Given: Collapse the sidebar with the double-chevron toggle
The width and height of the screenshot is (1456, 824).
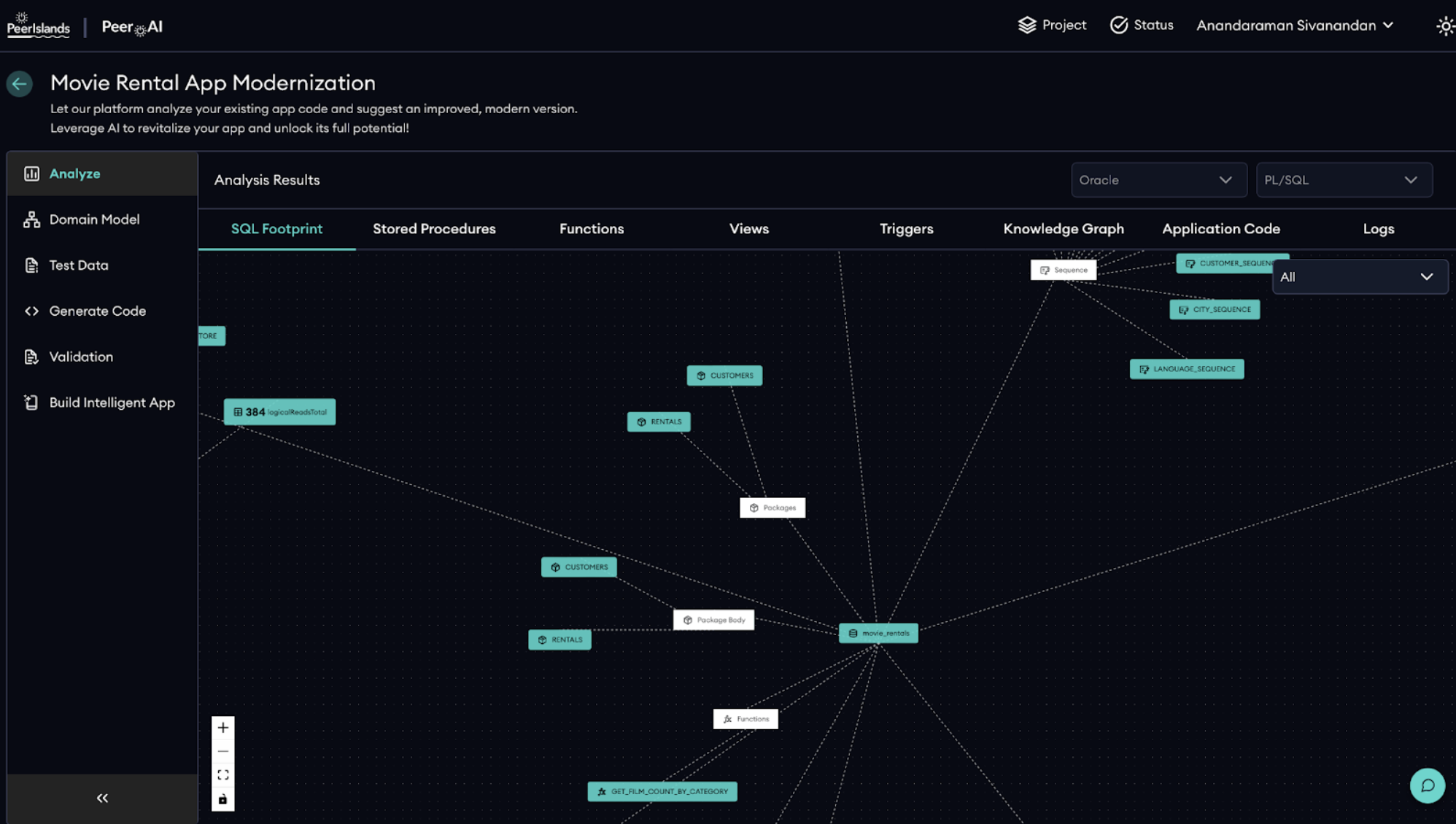Looking at the screenshot, I should 101,798.
